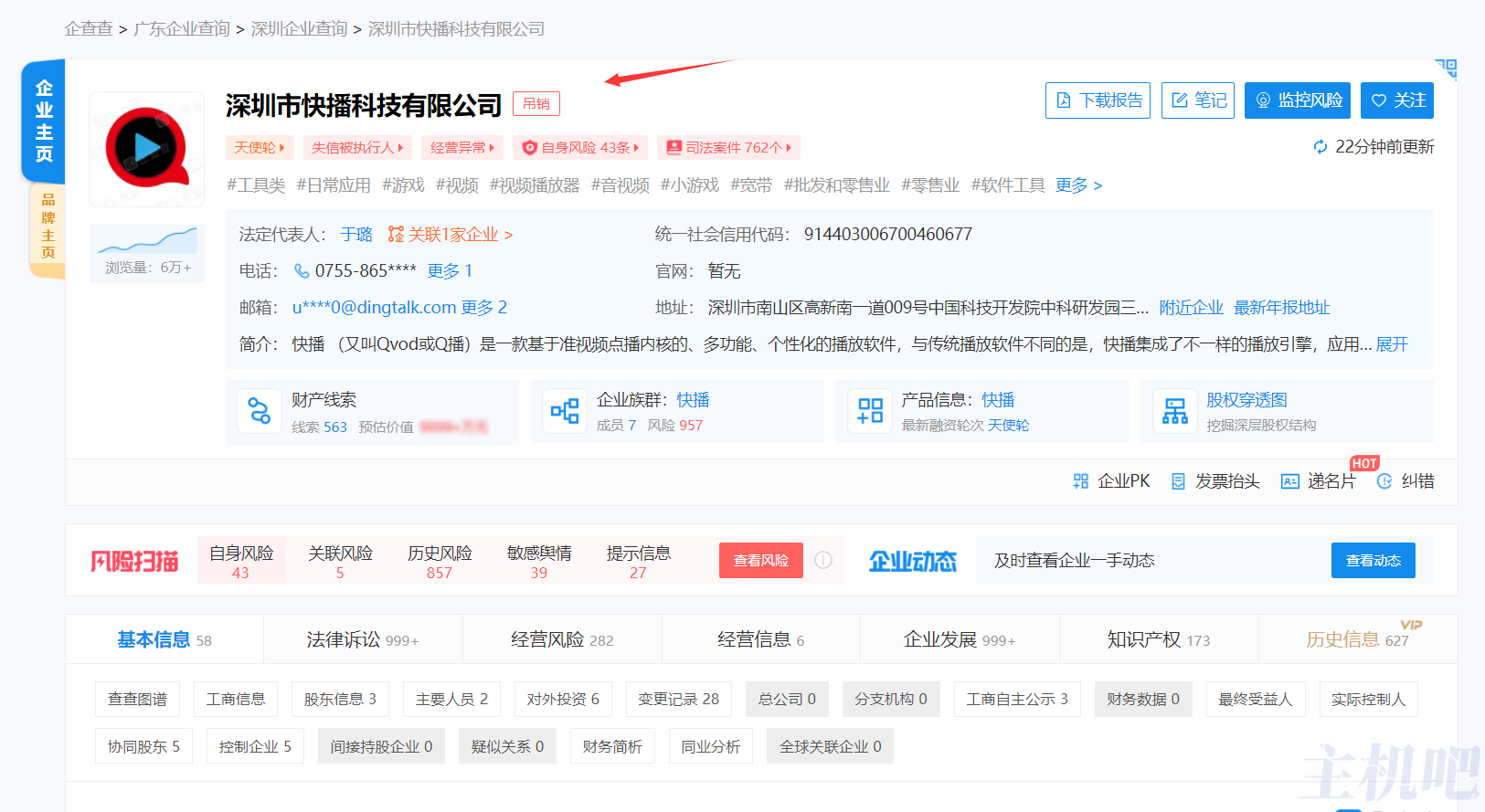Open 股权穿透图 link
The width and height of the screenshot is (1485, 812).
point(1246,400)
